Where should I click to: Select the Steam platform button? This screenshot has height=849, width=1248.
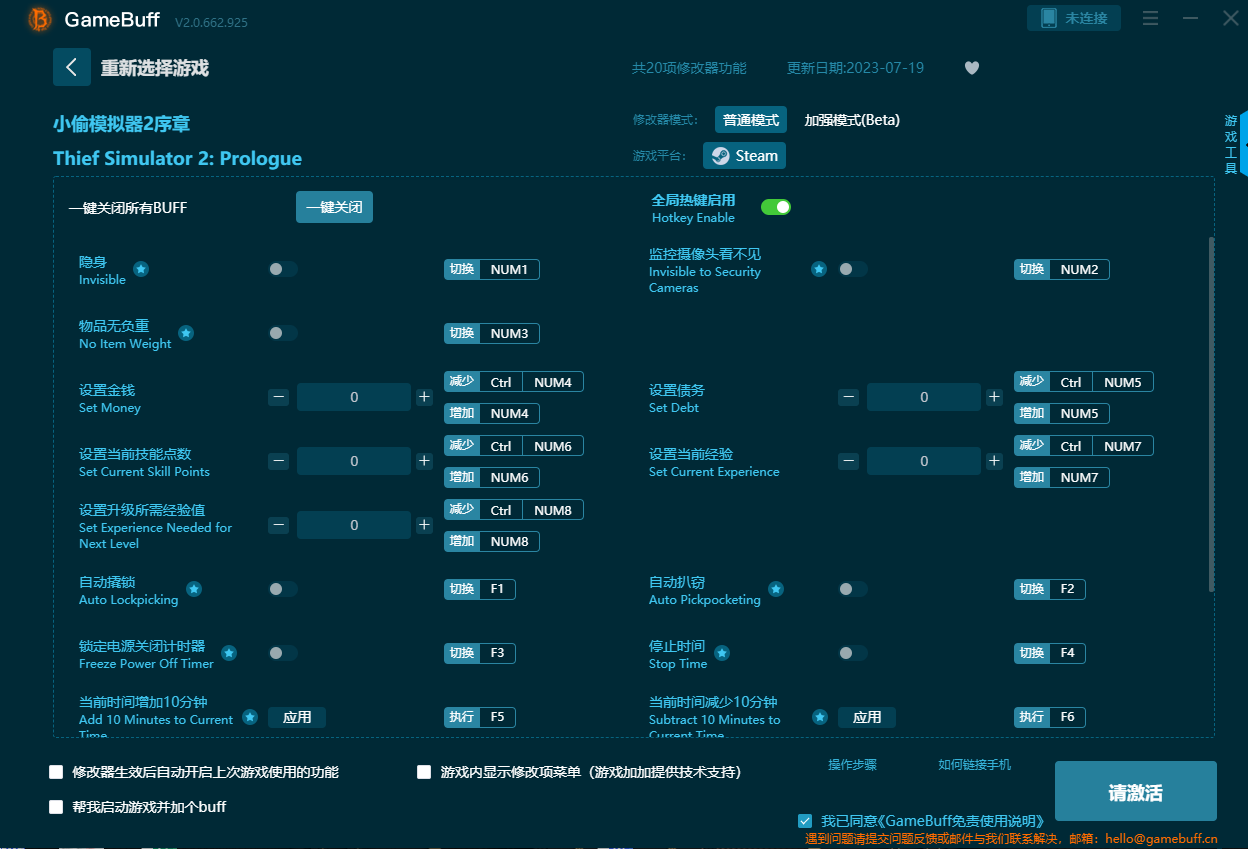745,156
